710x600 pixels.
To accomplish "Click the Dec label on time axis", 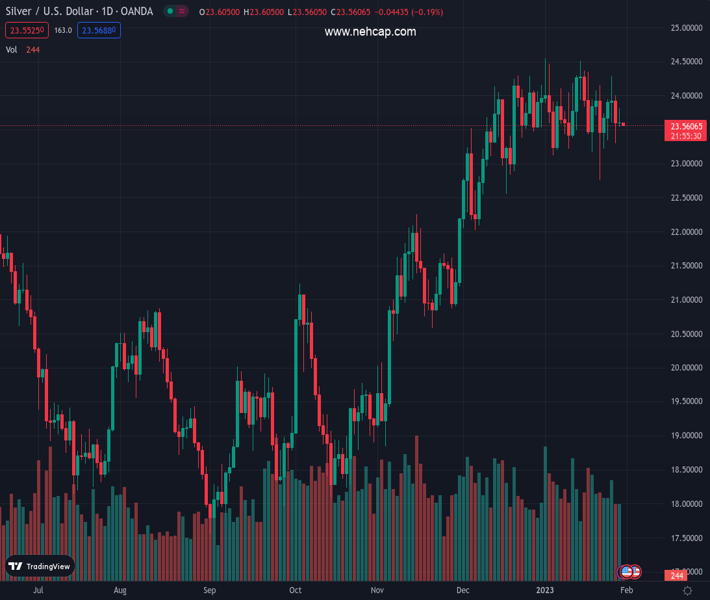I will (x=463, y=591).
